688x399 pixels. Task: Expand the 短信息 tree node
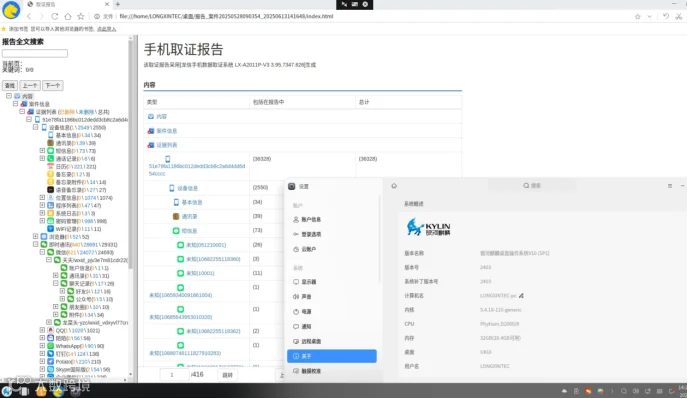click(42, 151)
